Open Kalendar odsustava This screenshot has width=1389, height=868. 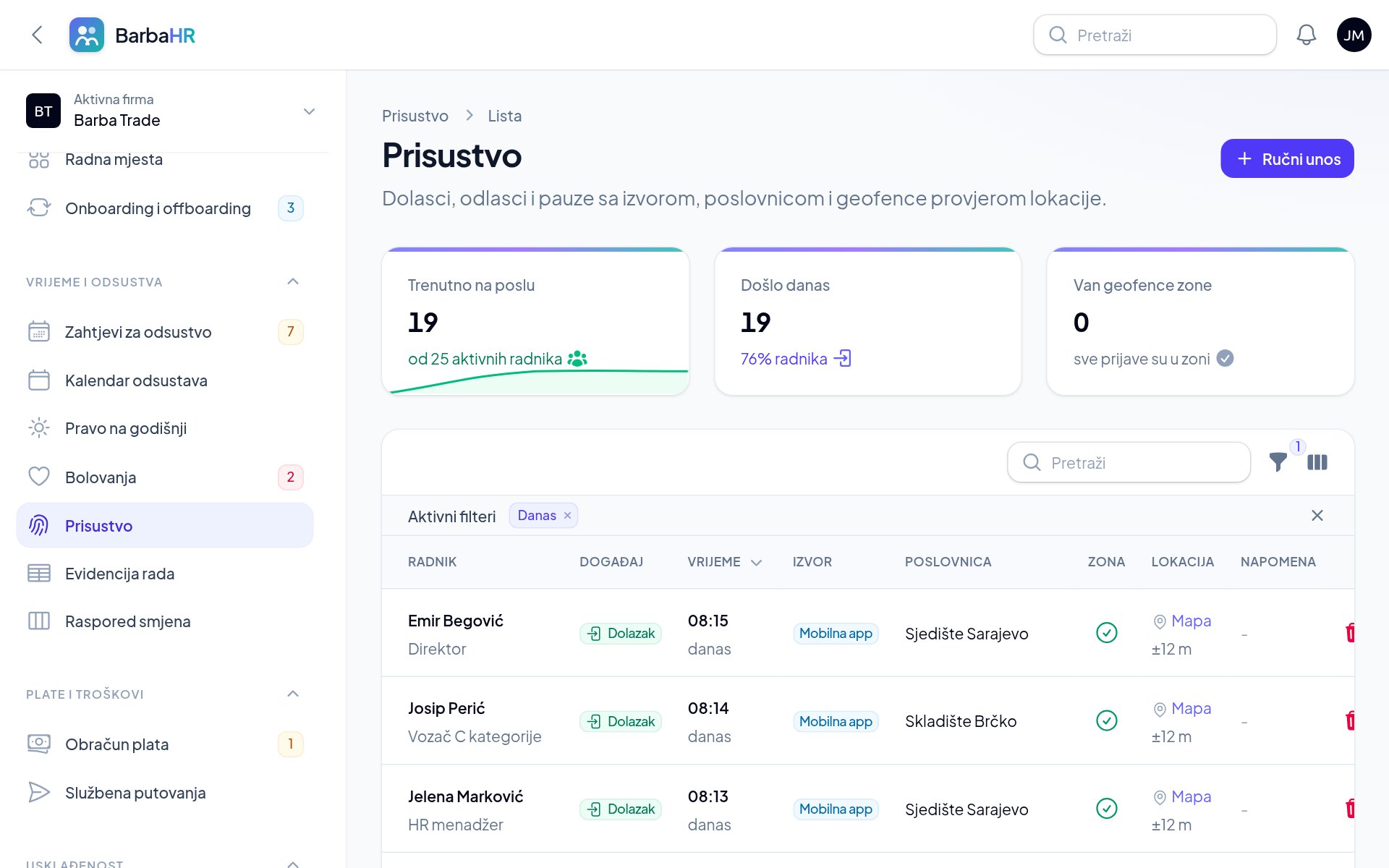point(165,380)
